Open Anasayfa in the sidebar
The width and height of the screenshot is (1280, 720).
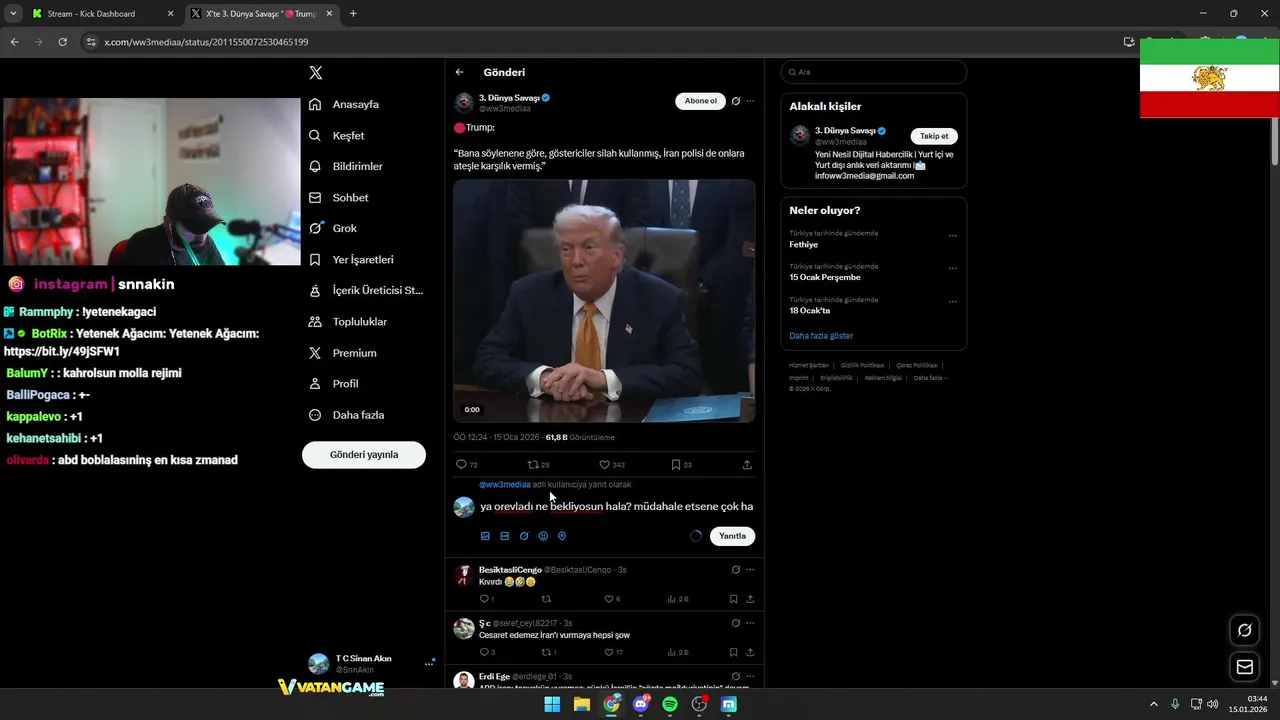344,104
